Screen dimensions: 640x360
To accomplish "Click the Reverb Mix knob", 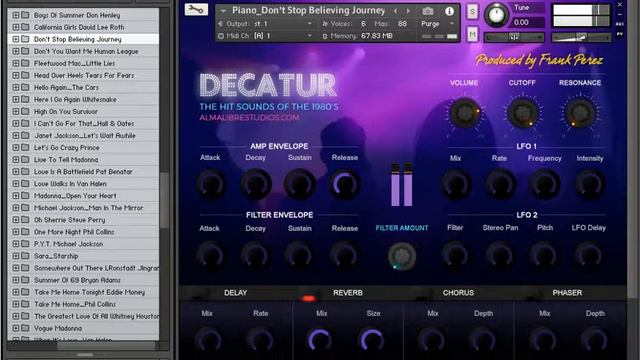I will (320, 340).
